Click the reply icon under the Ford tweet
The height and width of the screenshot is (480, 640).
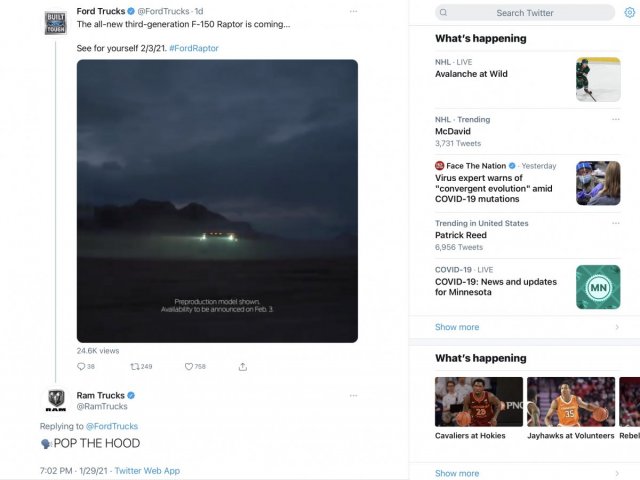[80, 367]
